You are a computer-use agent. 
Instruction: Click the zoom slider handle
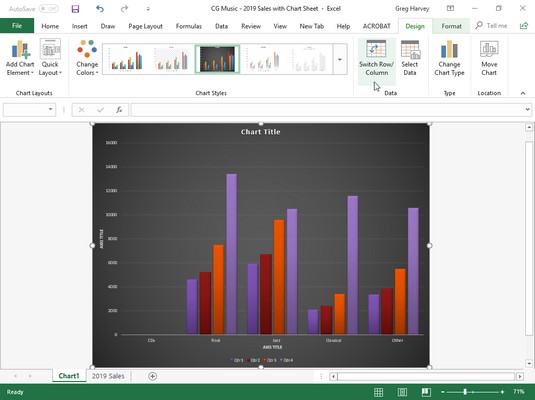click(x=465, y=392)
